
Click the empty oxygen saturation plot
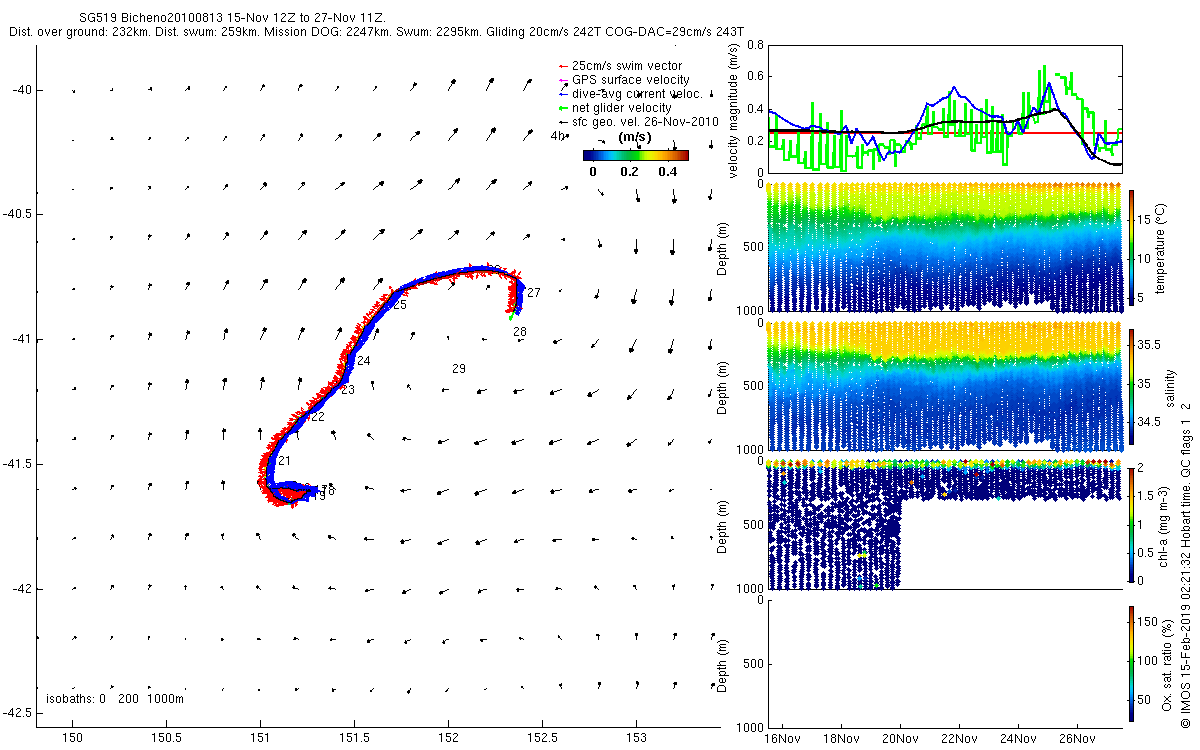tap(944, 664)
